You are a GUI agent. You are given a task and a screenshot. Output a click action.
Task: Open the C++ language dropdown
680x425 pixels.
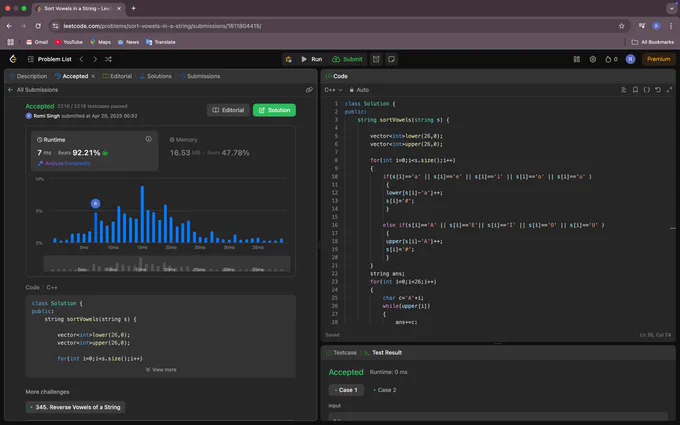coord(333,90)
